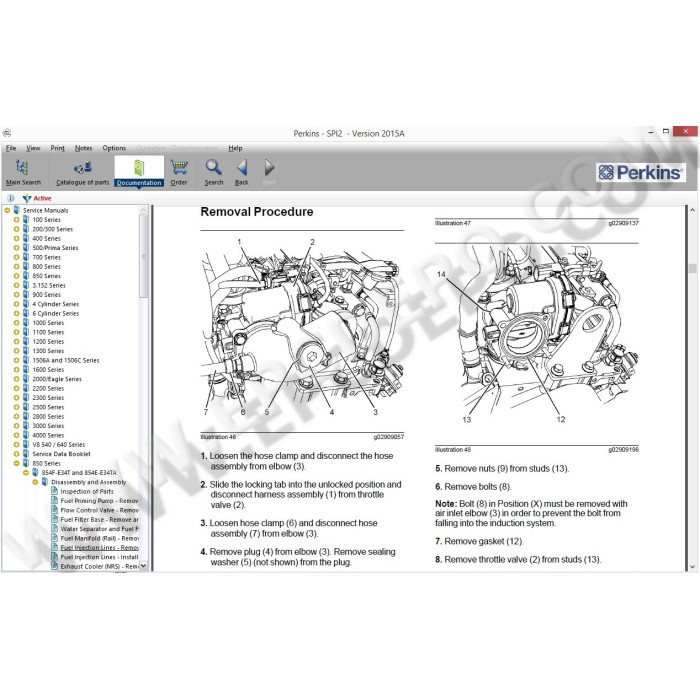Click the Fuel Priming Pump document icon
The image size is (700, 700).
click(x=54, y=500)
